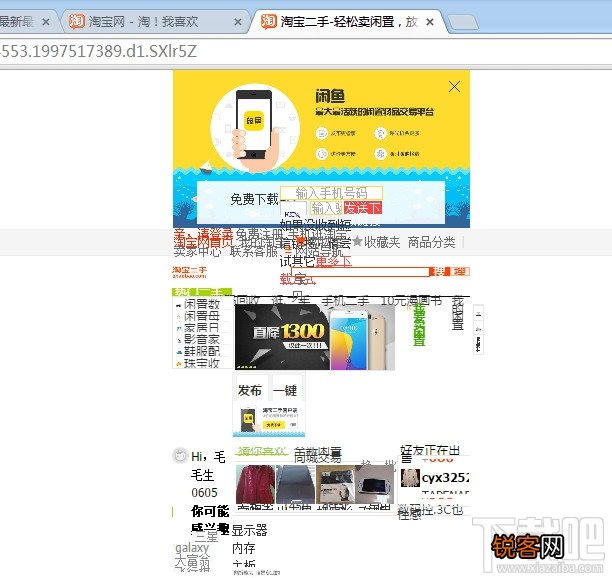Click the green 猜你喜欢 tab
The width and height of the screenshot is (612, 578).
tap(262, 451)
